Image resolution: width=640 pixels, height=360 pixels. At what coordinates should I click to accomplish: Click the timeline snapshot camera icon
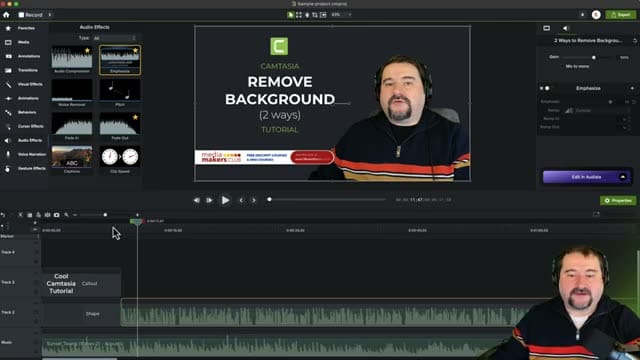[x=57, y=215]
